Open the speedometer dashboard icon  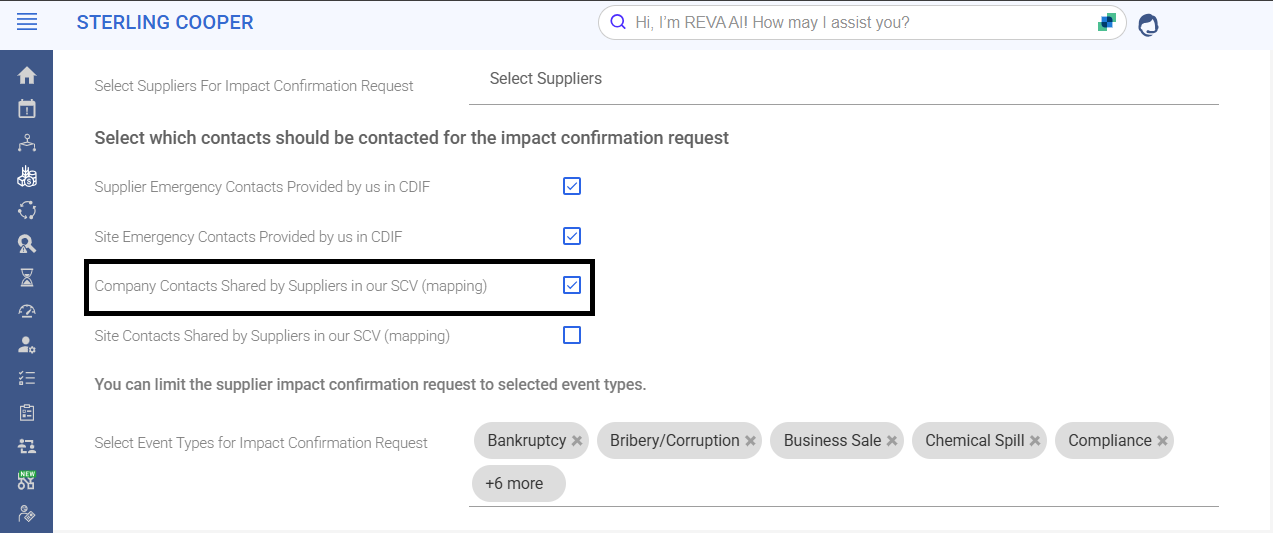(27, 311)
